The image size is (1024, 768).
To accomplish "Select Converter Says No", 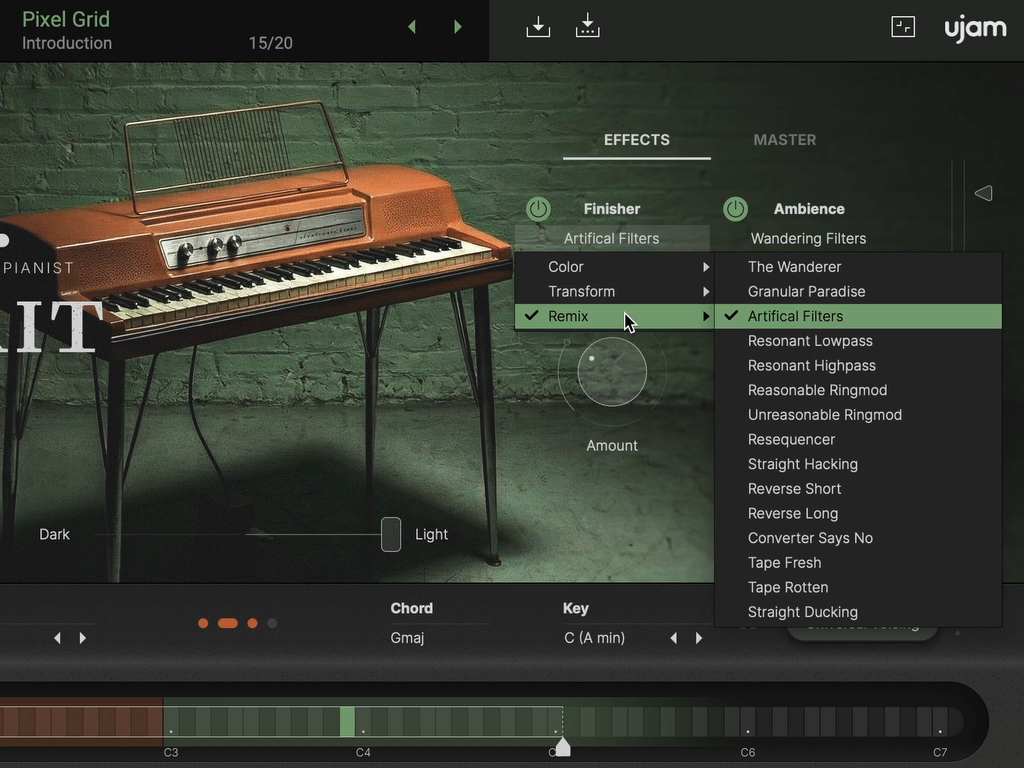I will click(x=858, y=538).
